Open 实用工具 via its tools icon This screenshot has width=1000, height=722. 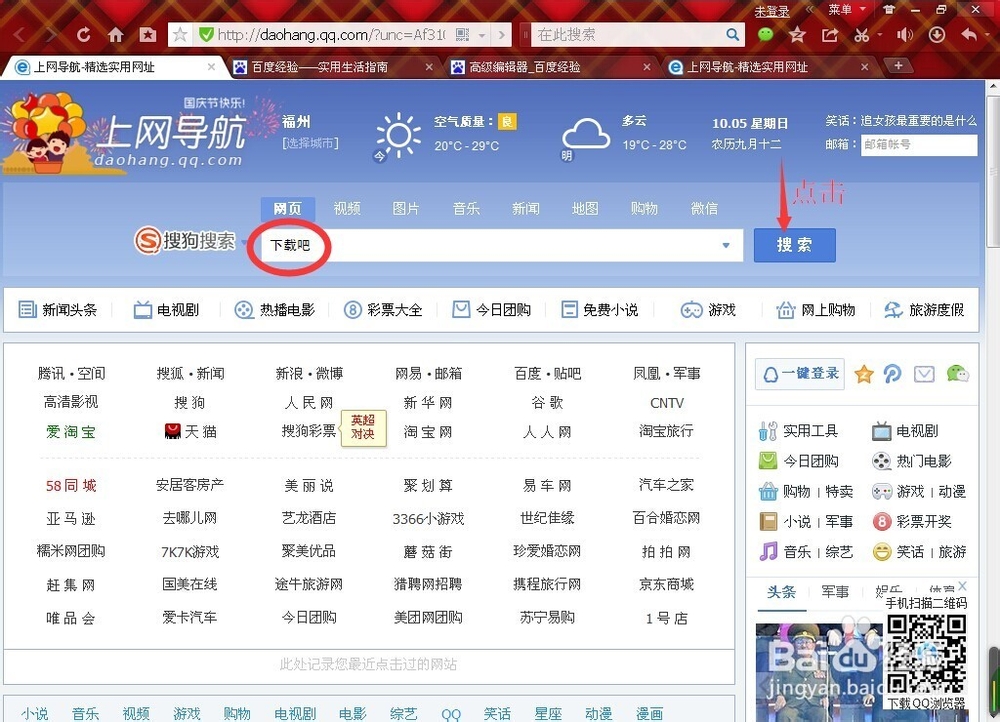767,431
